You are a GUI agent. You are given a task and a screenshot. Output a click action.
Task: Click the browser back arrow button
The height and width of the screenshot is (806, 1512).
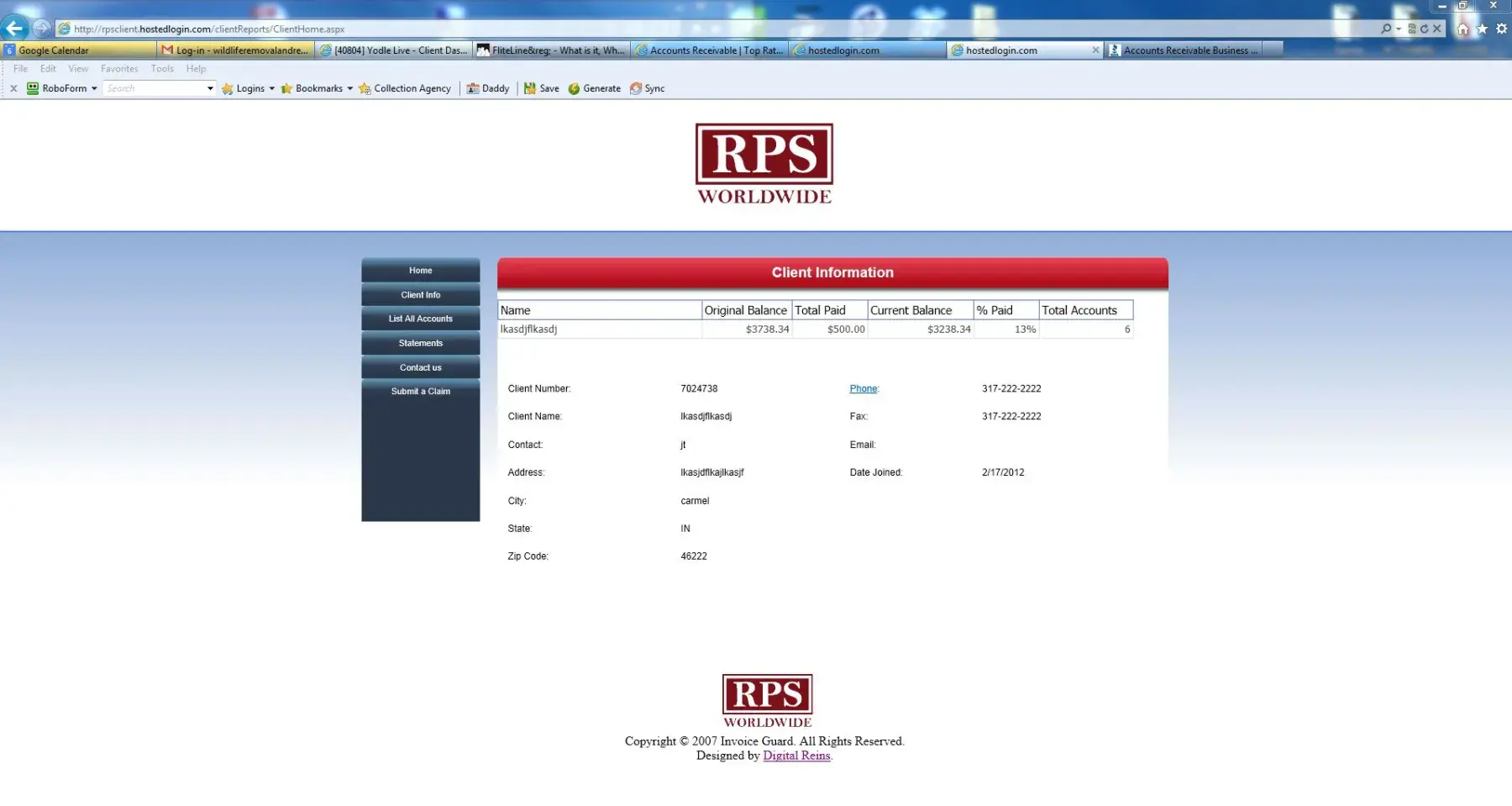(14, 28)
